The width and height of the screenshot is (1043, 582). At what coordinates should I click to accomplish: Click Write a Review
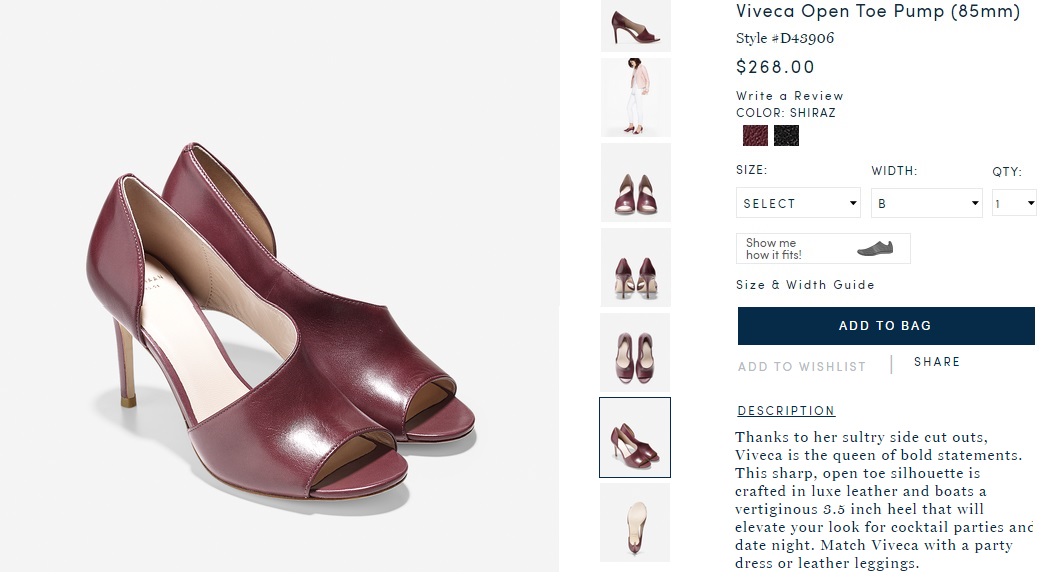point(789,96)
